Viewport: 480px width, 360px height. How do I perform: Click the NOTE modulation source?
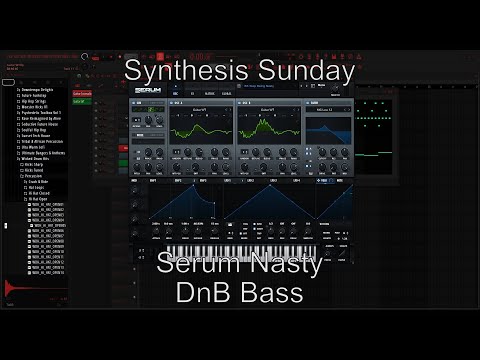tap(340, 181)
